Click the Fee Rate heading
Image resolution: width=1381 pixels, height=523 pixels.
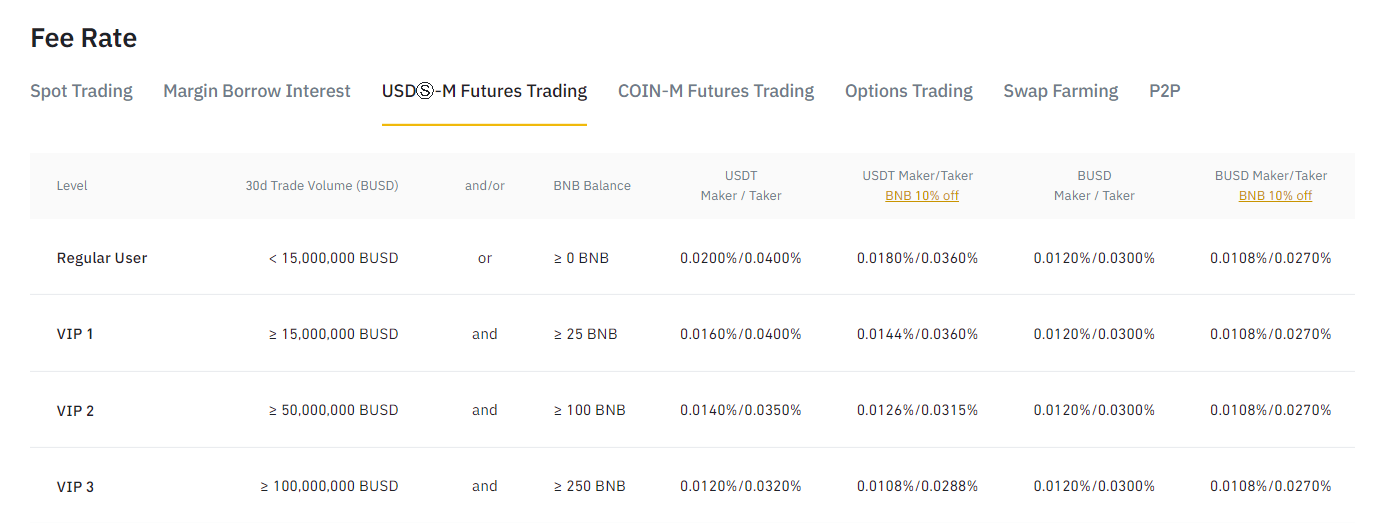[x=84, y=38]
